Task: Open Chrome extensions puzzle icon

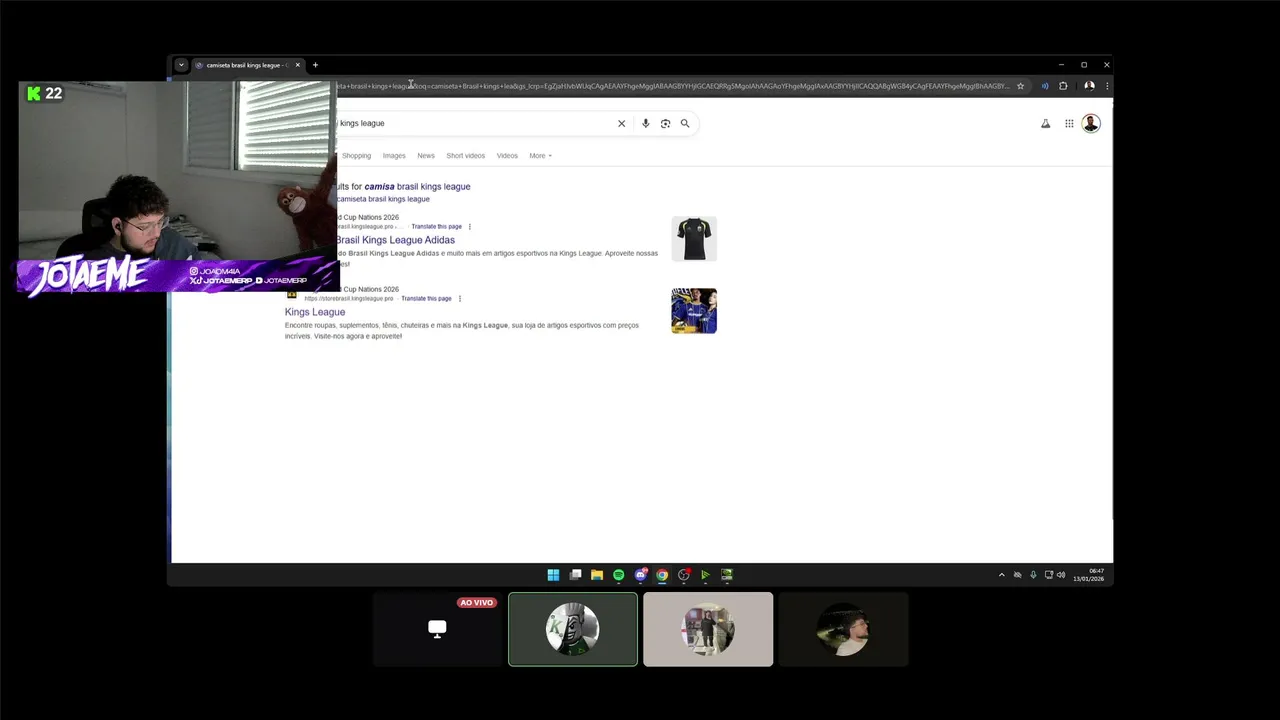Action: click(x=1063, y=86)
